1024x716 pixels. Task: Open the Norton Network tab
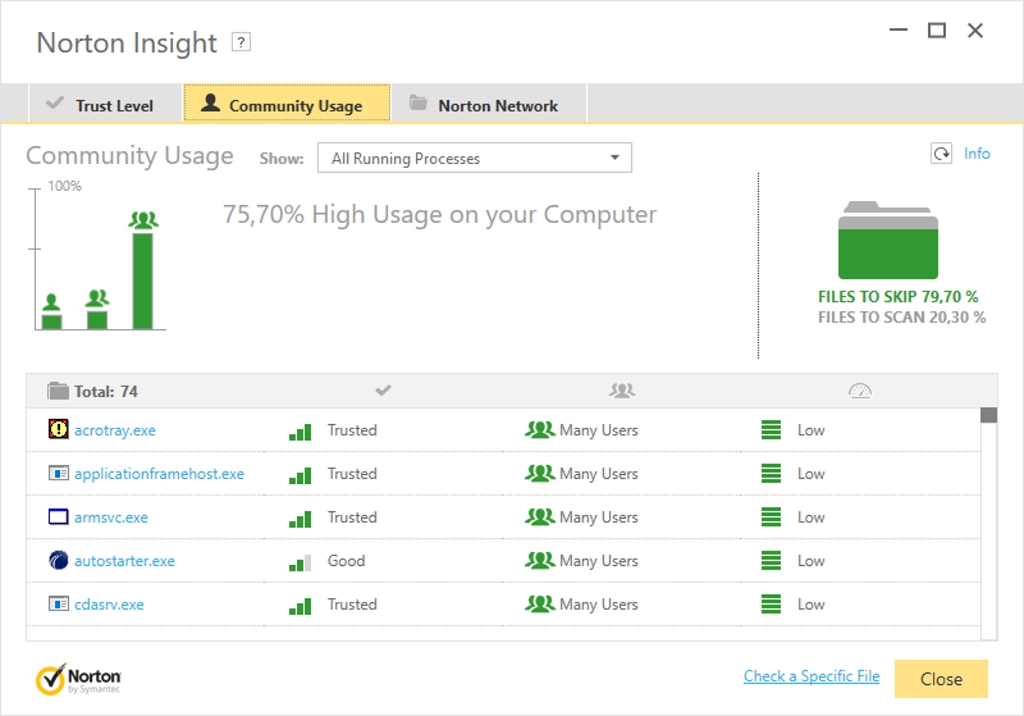(486, 105)
